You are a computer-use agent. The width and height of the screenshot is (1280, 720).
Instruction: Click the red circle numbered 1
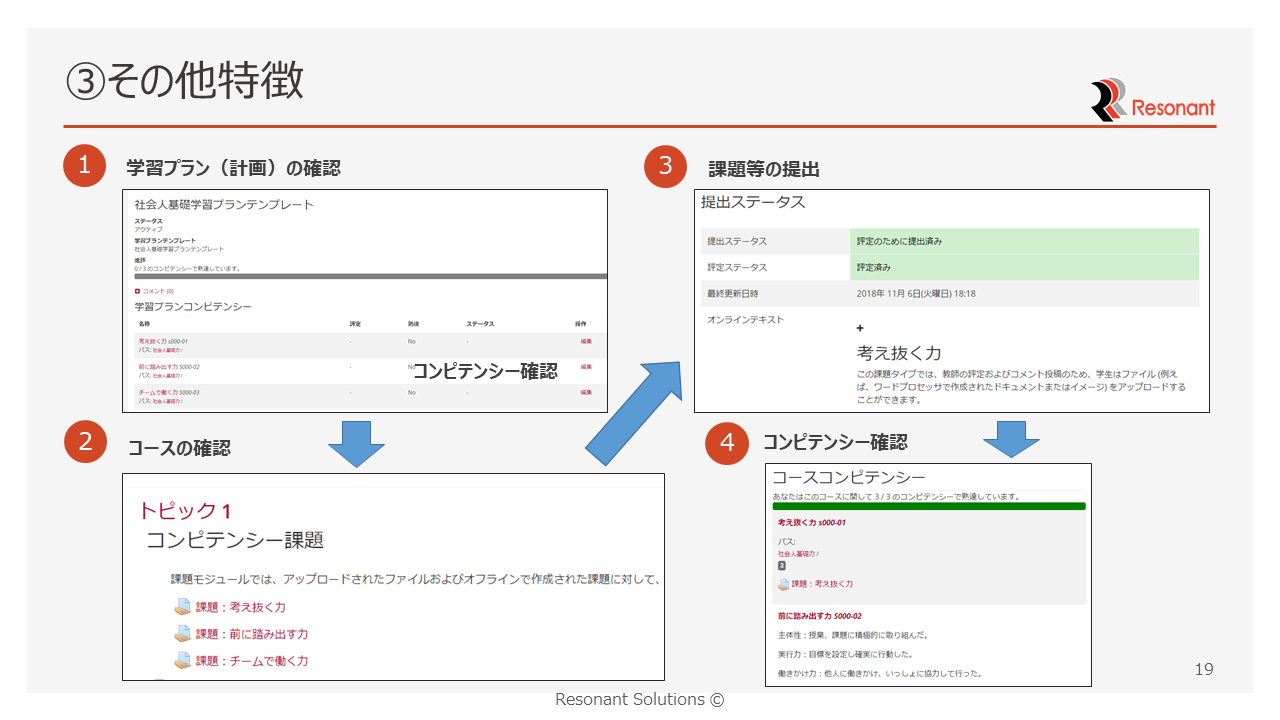[x=85, y=166]
